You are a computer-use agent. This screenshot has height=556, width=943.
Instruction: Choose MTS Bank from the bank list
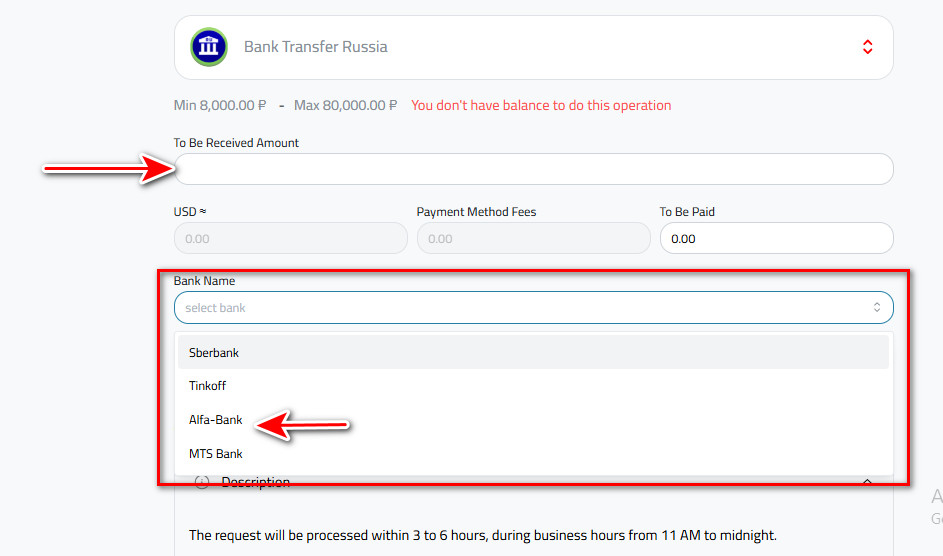pyautogui.click(x=533, y=453)
